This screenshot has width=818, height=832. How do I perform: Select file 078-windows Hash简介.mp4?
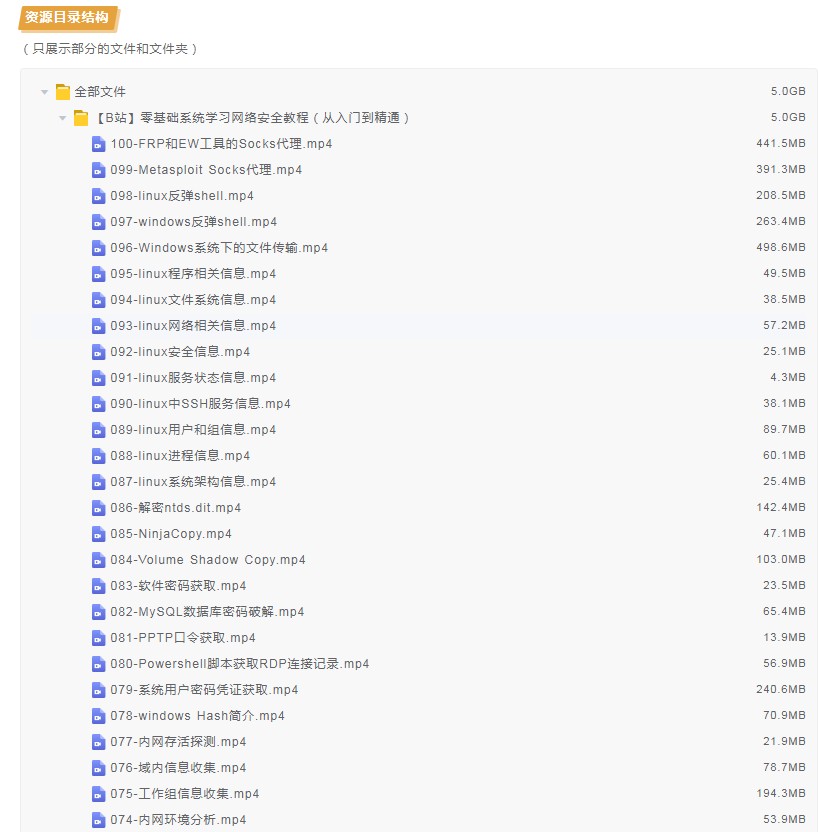point(197,716)
